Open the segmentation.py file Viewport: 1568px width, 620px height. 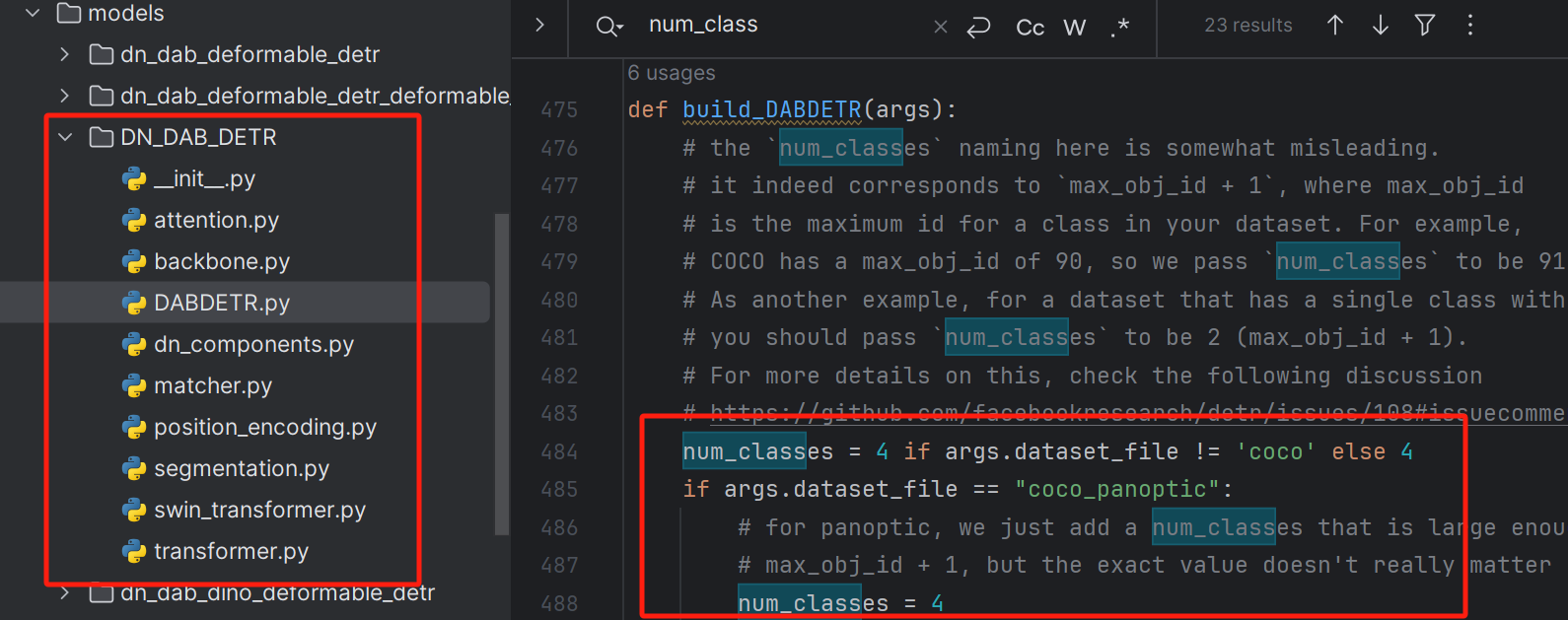pos(242,468)
